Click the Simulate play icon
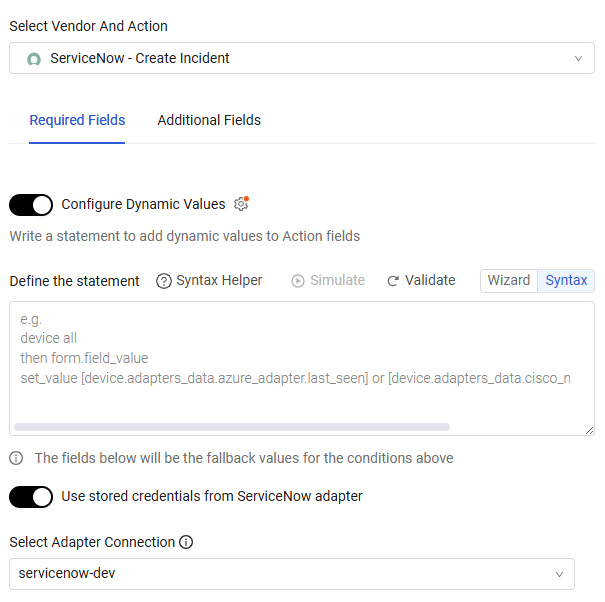This screenshot has height=602, width=605. point(298,281)
